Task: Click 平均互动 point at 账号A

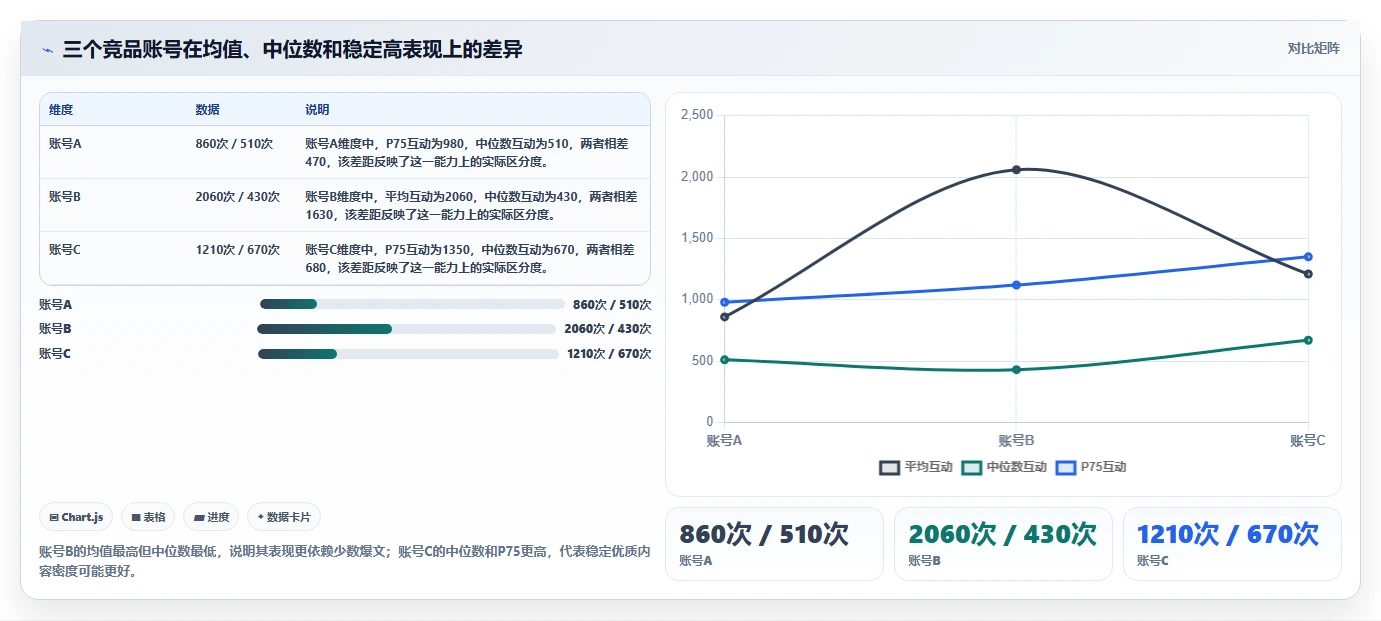Action: coord(724,317)
